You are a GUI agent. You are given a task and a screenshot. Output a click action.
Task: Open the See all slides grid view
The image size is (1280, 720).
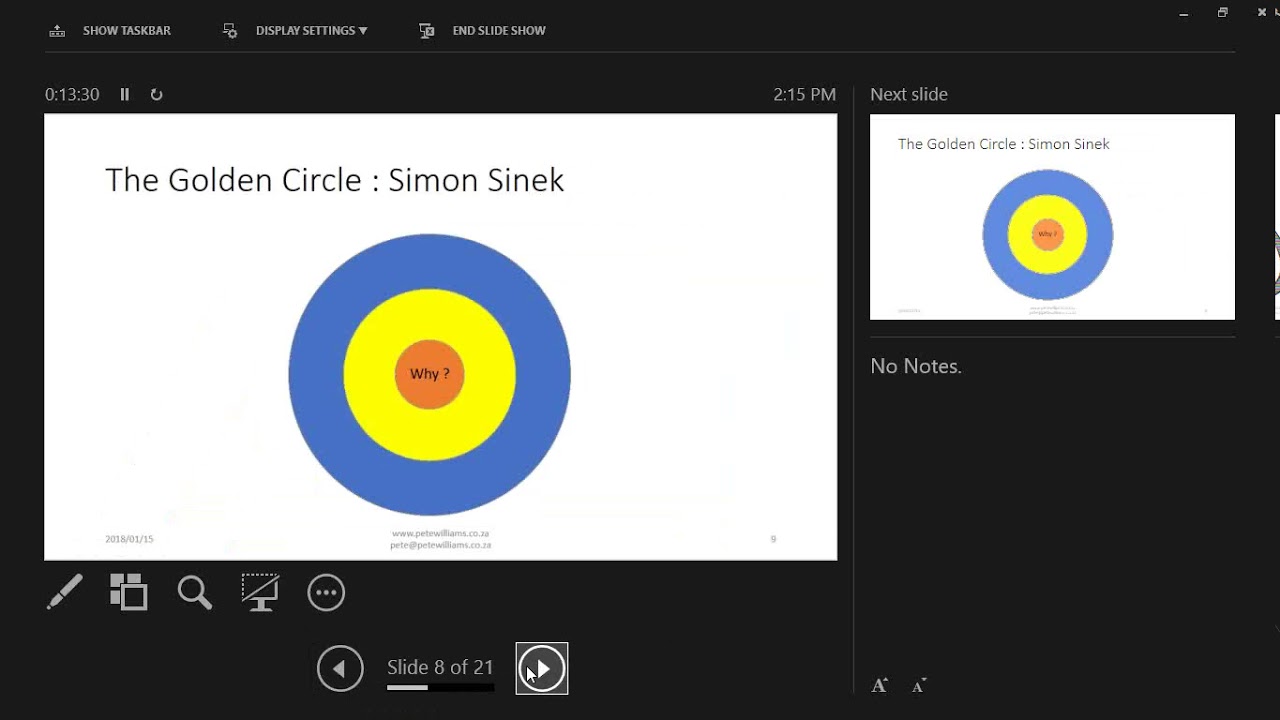click(128, 592)
